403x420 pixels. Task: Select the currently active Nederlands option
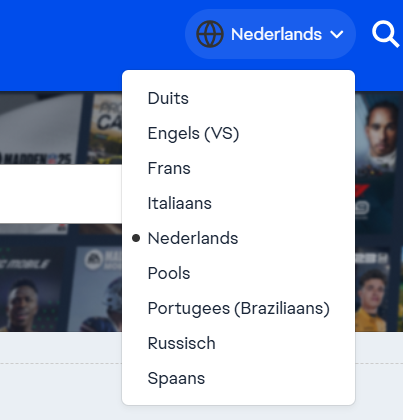tap(193, 238)
